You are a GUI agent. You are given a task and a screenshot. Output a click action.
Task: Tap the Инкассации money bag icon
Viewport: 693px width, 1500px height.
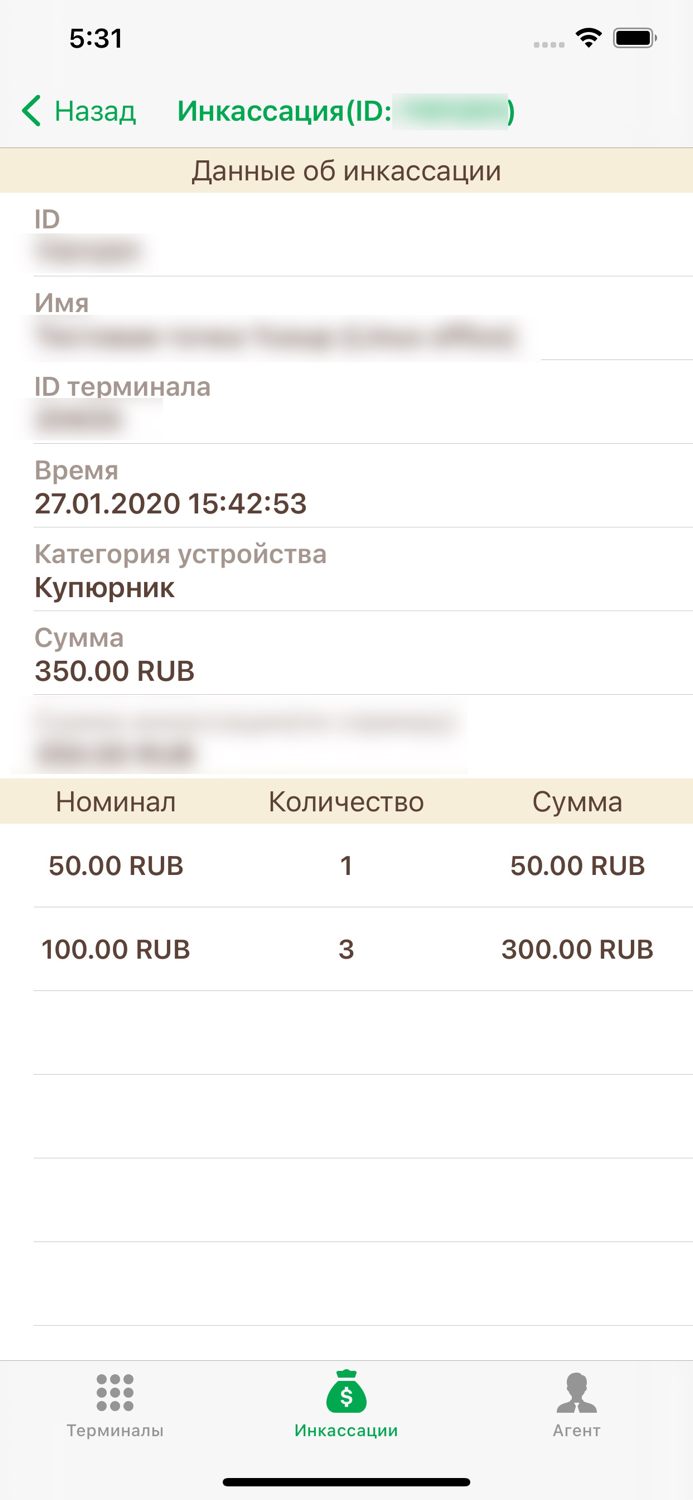[x=346, y=1390]
